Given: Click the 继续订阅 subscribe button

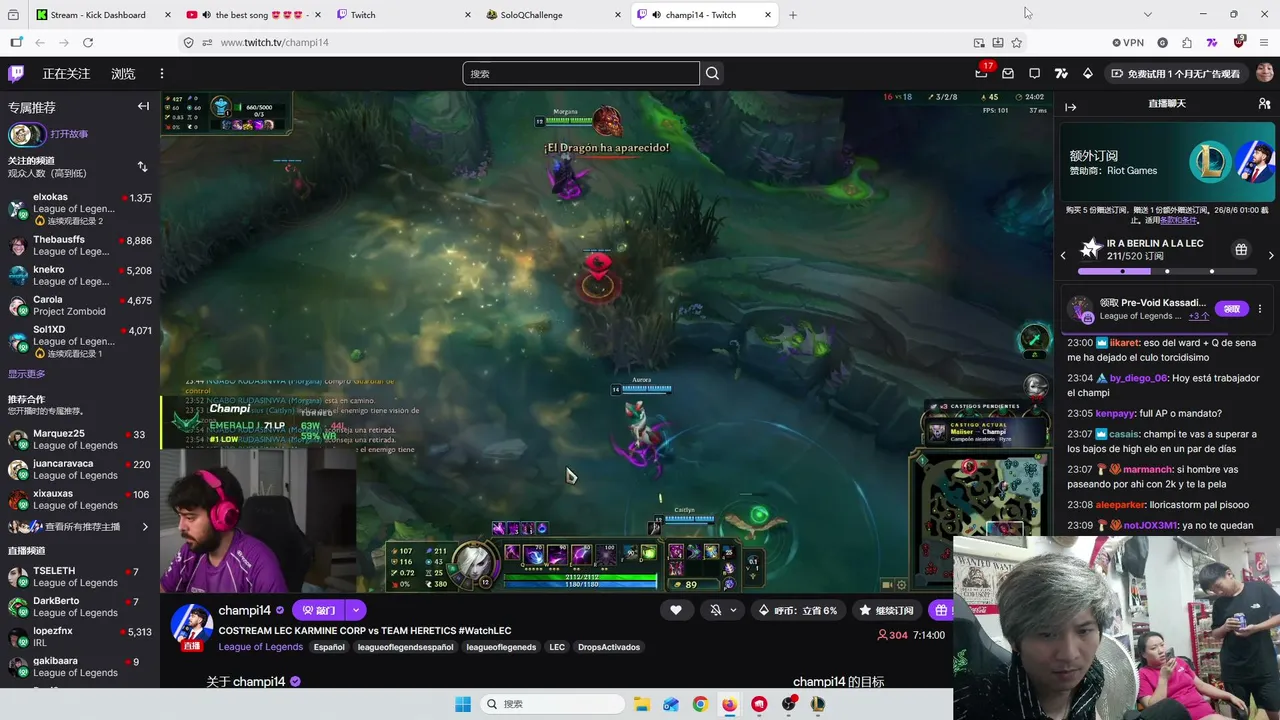Looking at the screenshot, I should coord(886,610).
